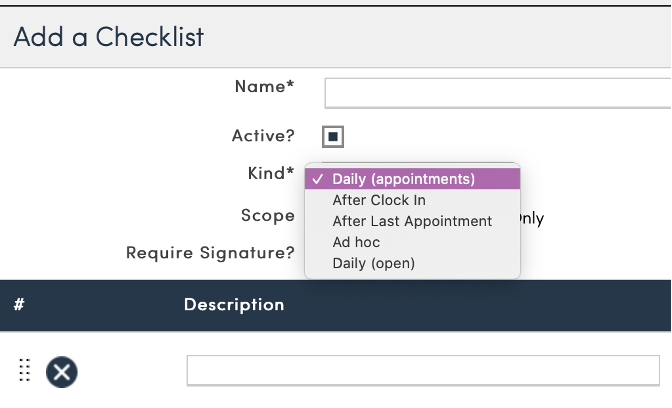Click the row drag handle dots
The height and width of the screenshot is (408, 672).
[x=25, y=370]
